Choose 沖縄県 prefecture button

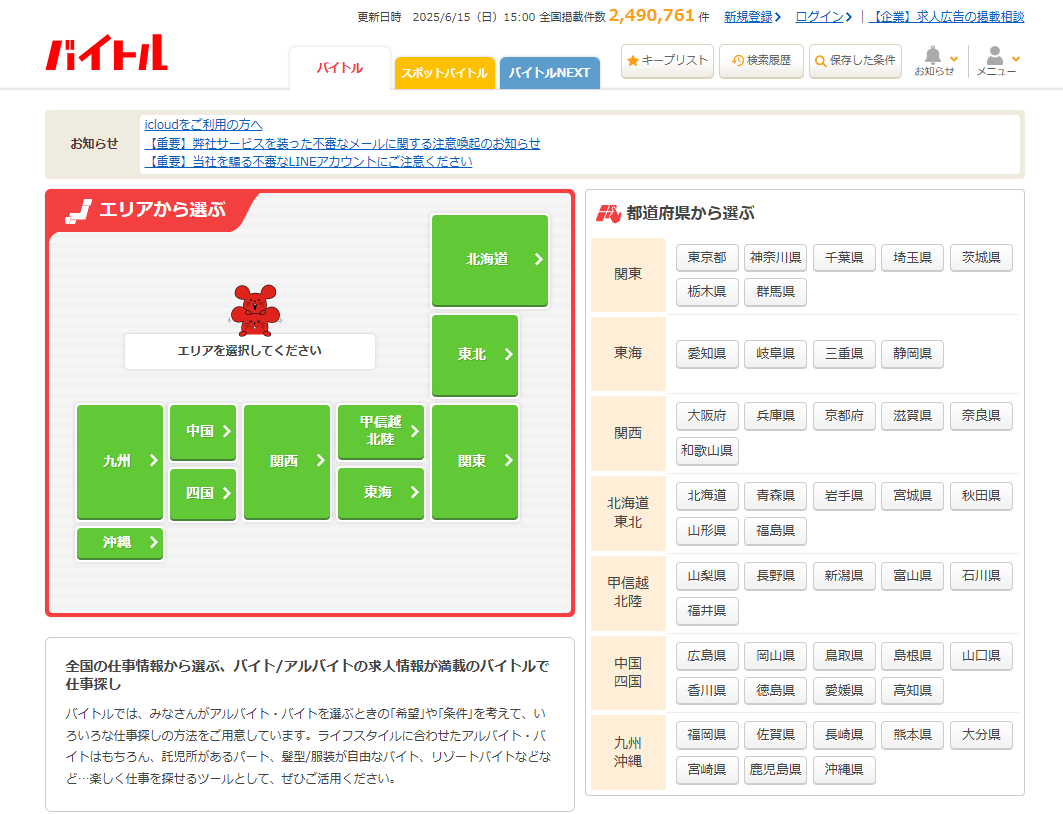844,770
